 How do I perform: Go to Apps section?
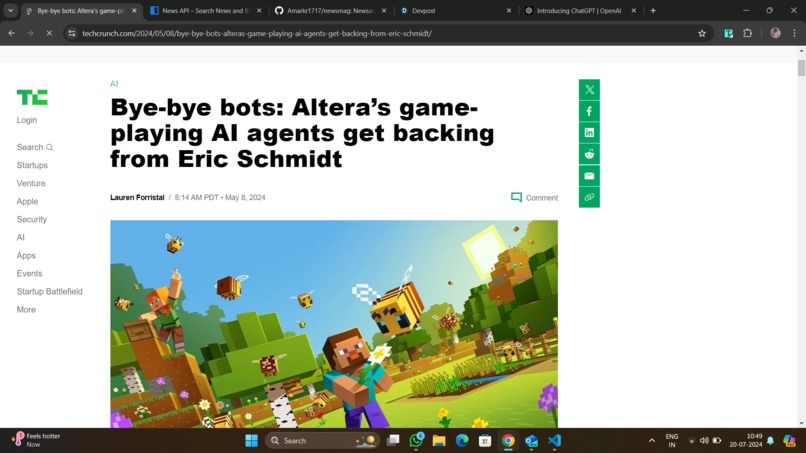26,255
